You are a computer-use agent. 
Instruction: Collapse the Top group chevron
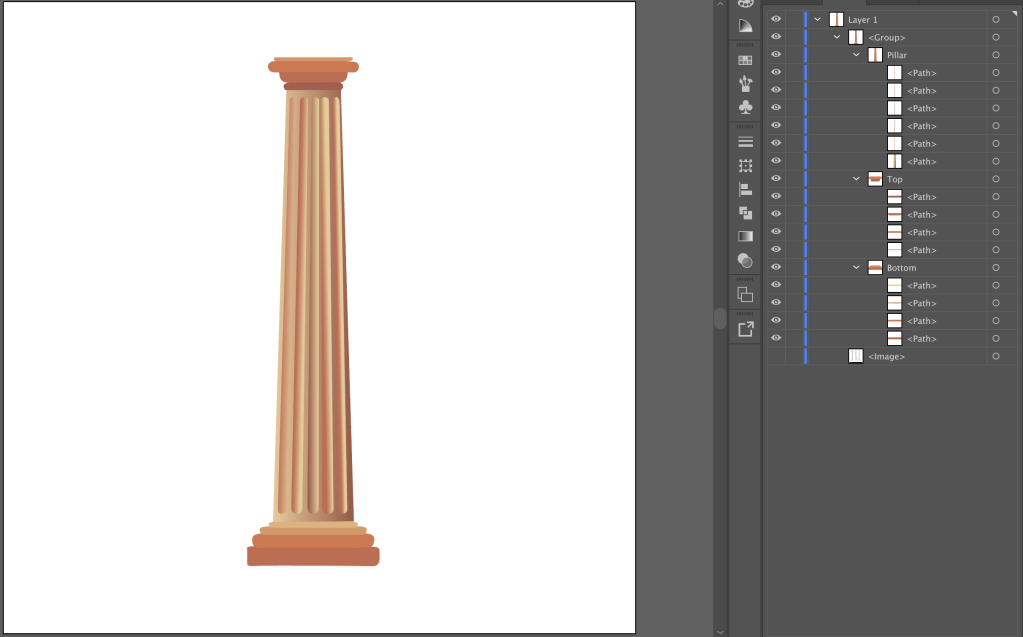coord(856,179)
